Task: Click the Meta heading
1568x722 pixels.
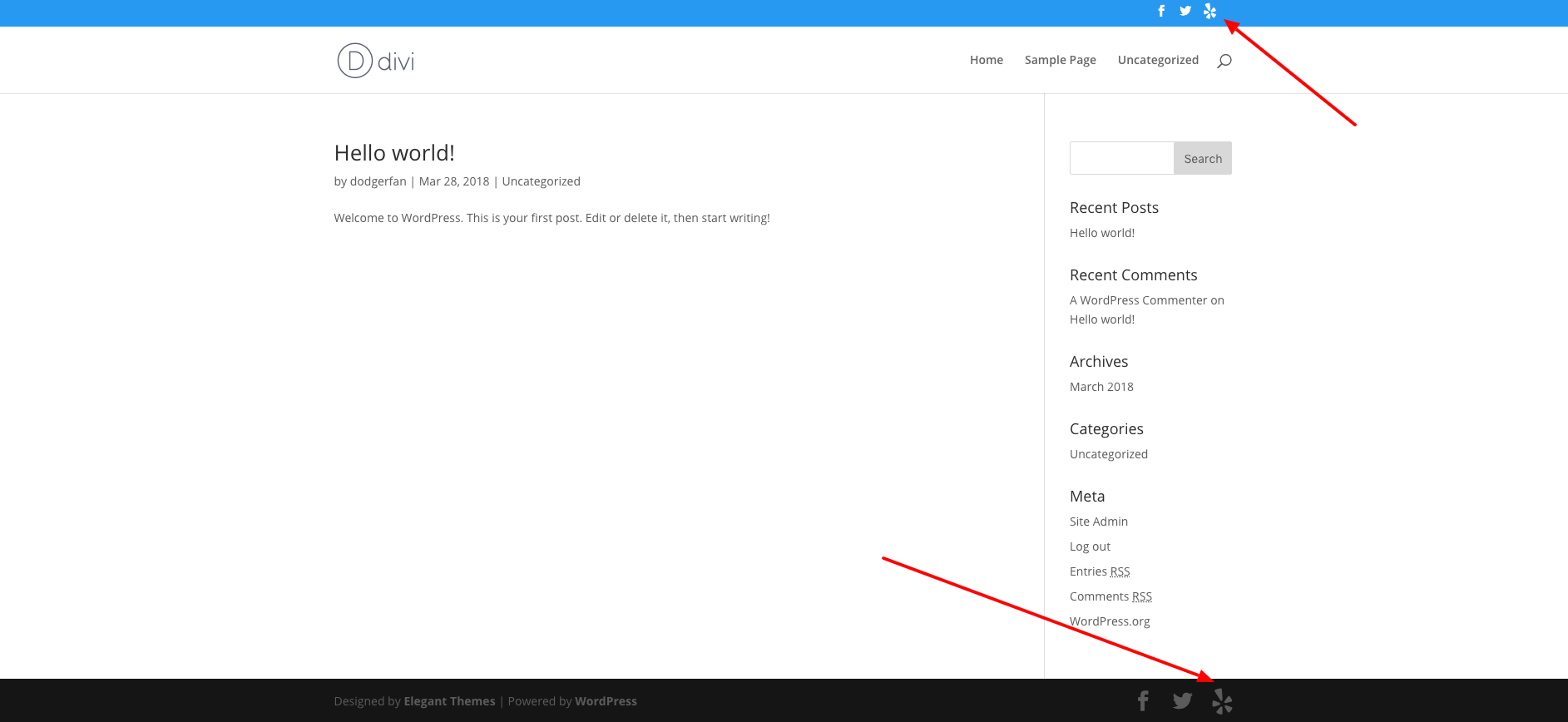Action: 1087,497
